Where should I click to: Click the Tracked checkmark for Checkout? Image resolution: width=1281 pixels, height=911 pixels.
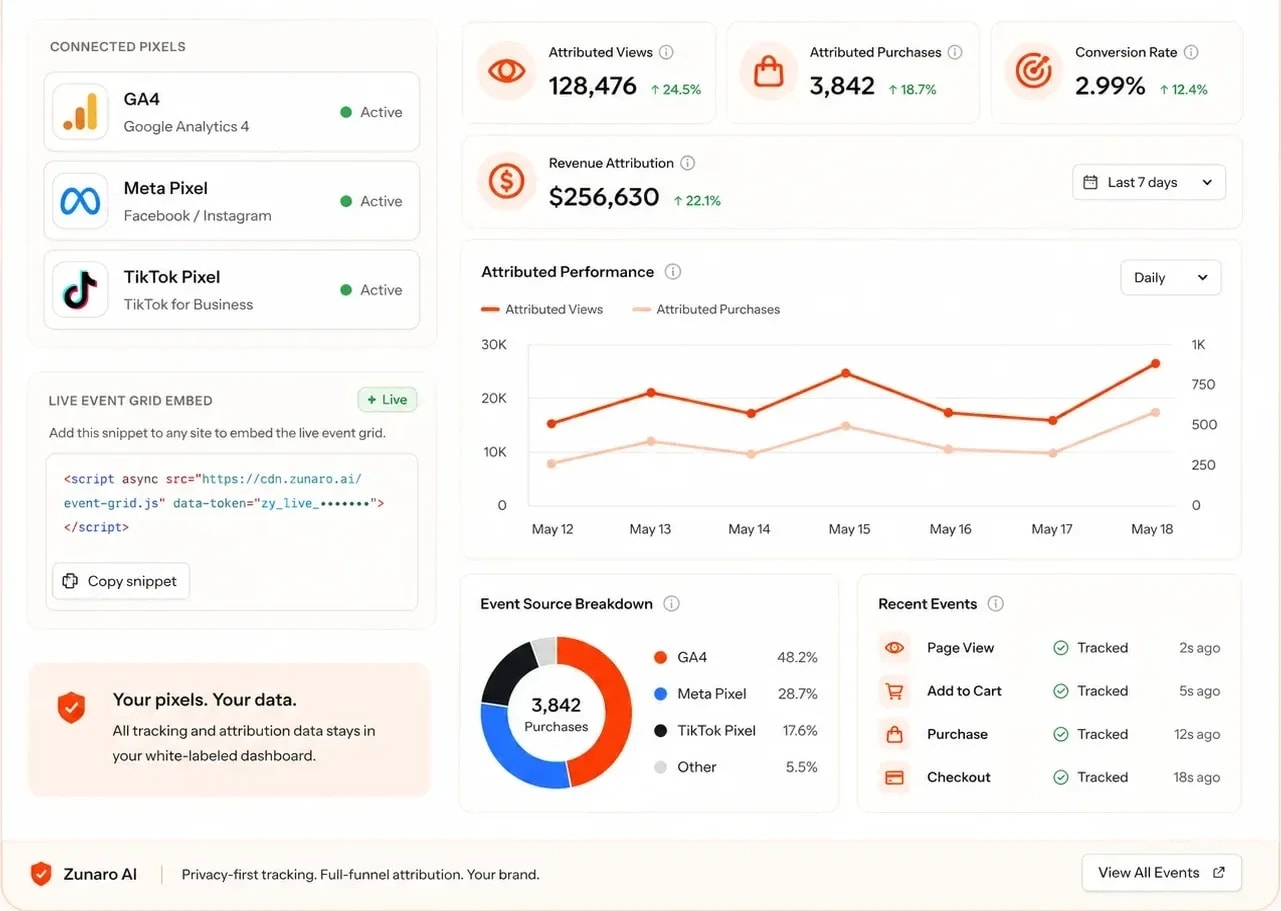pyautogui.click(x=1061, y=777)
